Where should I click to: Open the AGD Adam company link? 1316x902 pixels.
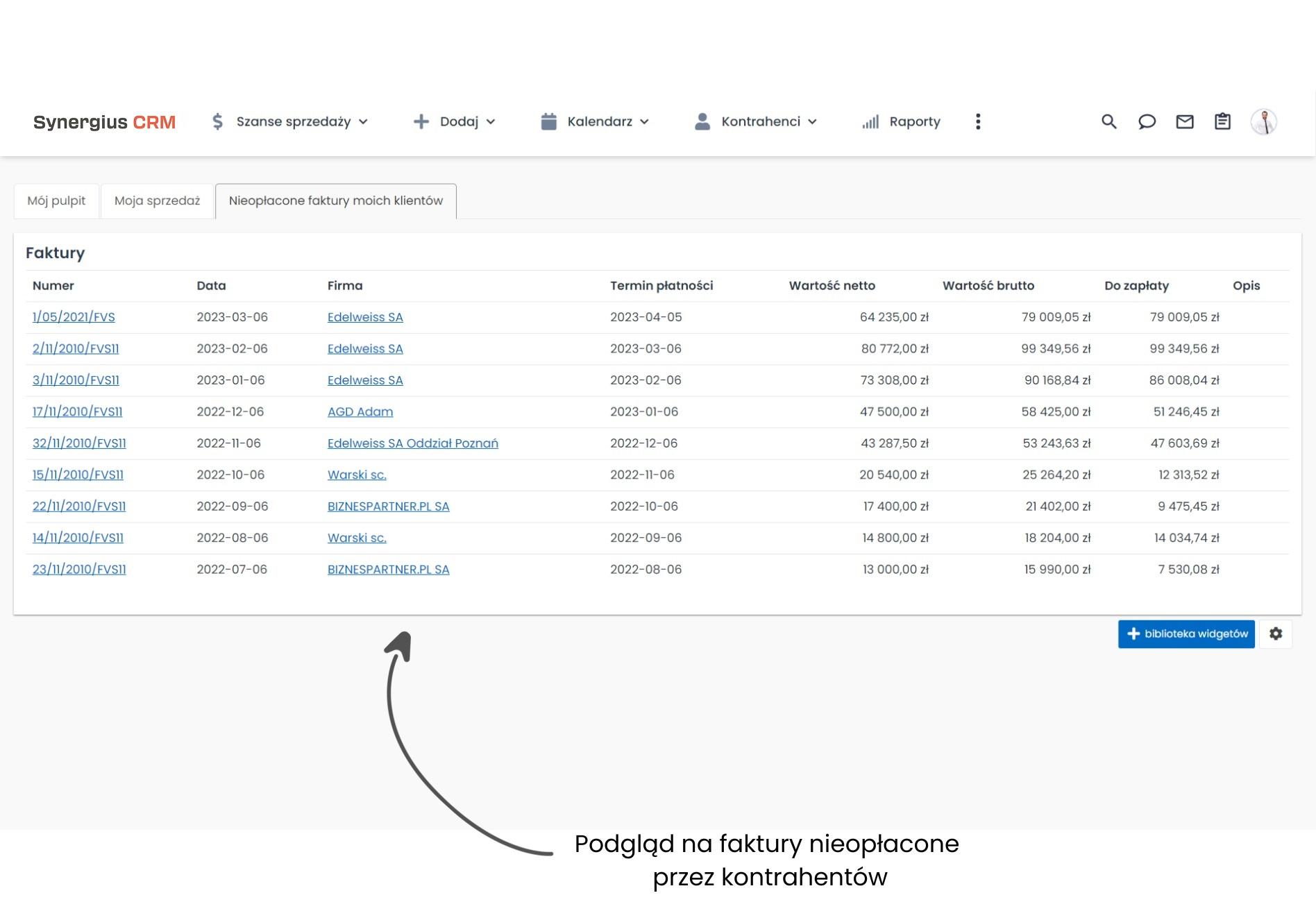tap(360, 412)
